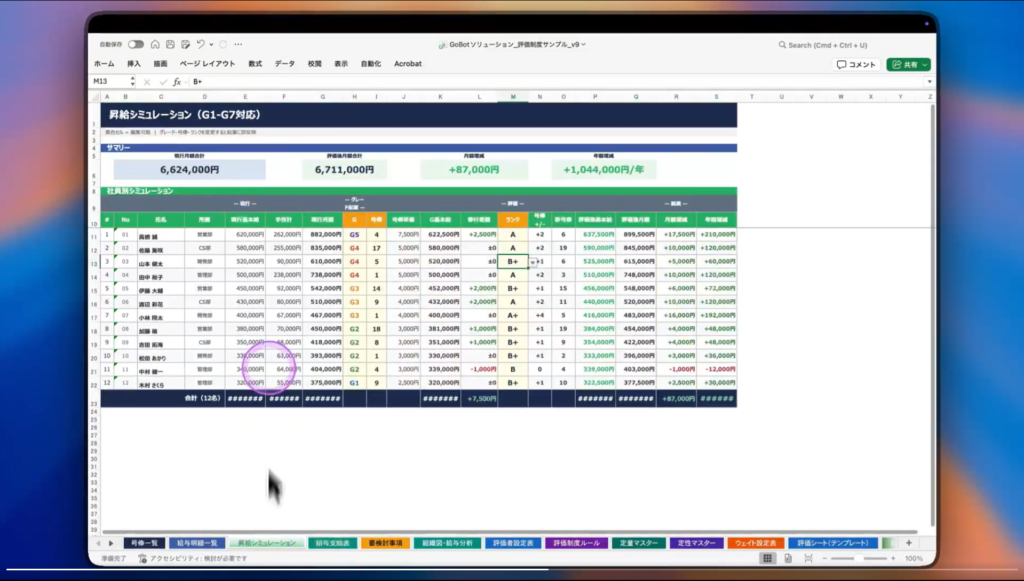Click the コメント comments button

(x=857, y=64)
